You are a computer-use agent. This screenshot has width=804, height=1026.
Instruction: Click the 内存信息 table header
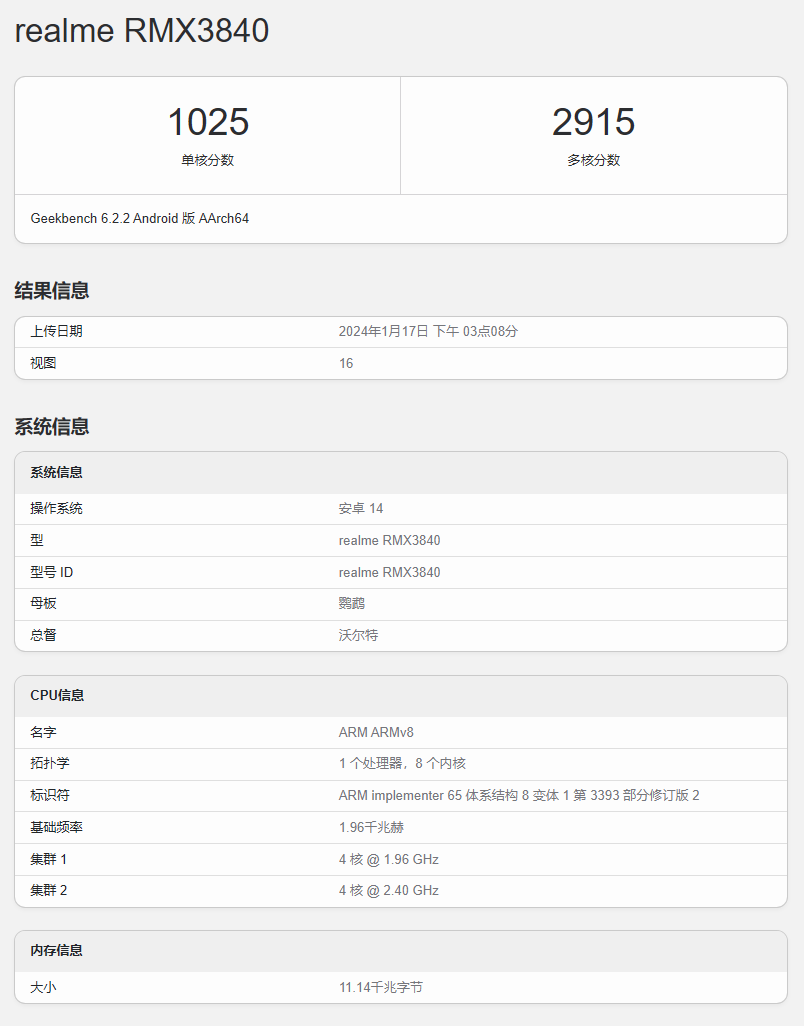point(57,950)
